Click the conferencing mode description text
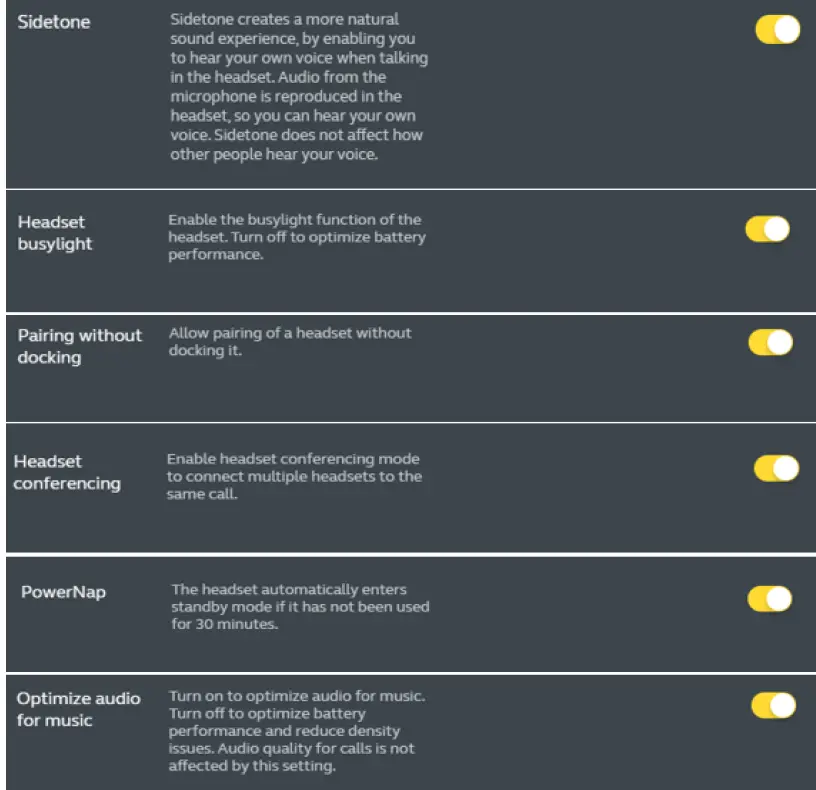Image resolution: width=816 pixels, height=790 pixels. tap(293, 476)
